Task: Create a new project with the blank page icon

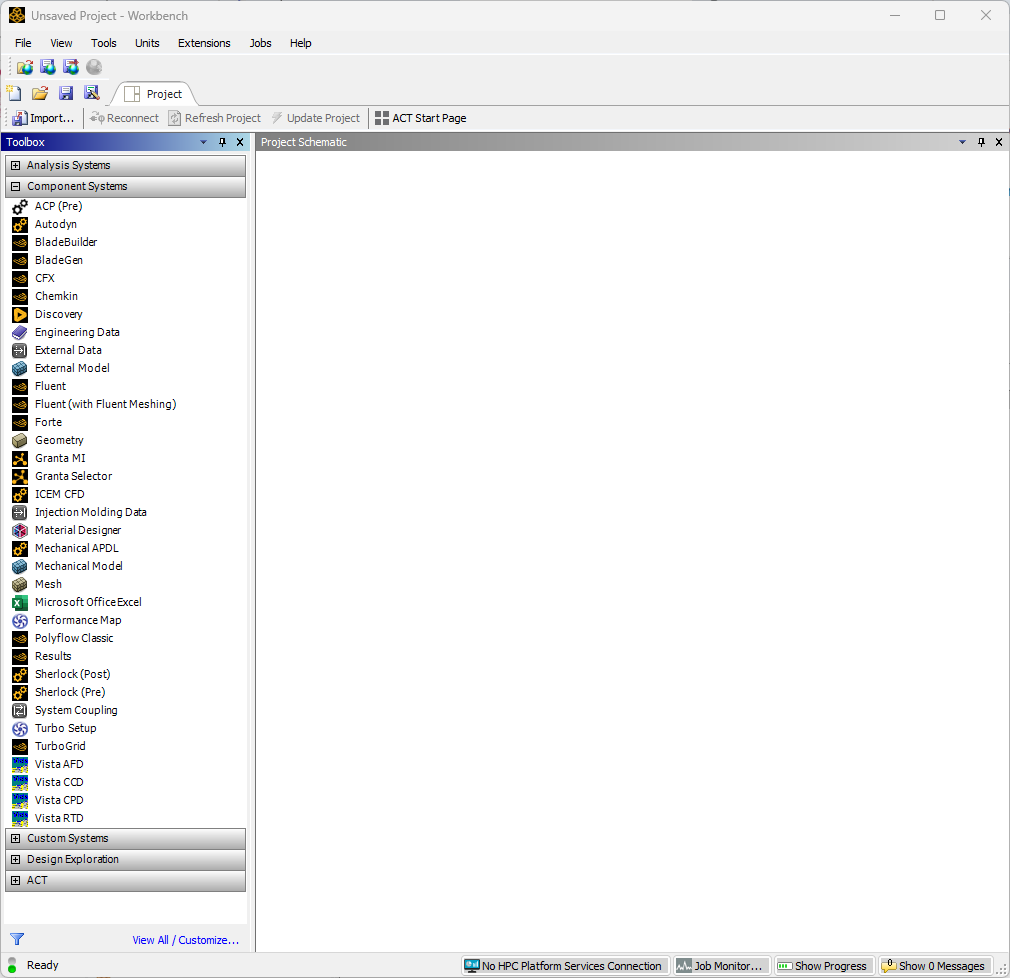Action: coord(14,93)
